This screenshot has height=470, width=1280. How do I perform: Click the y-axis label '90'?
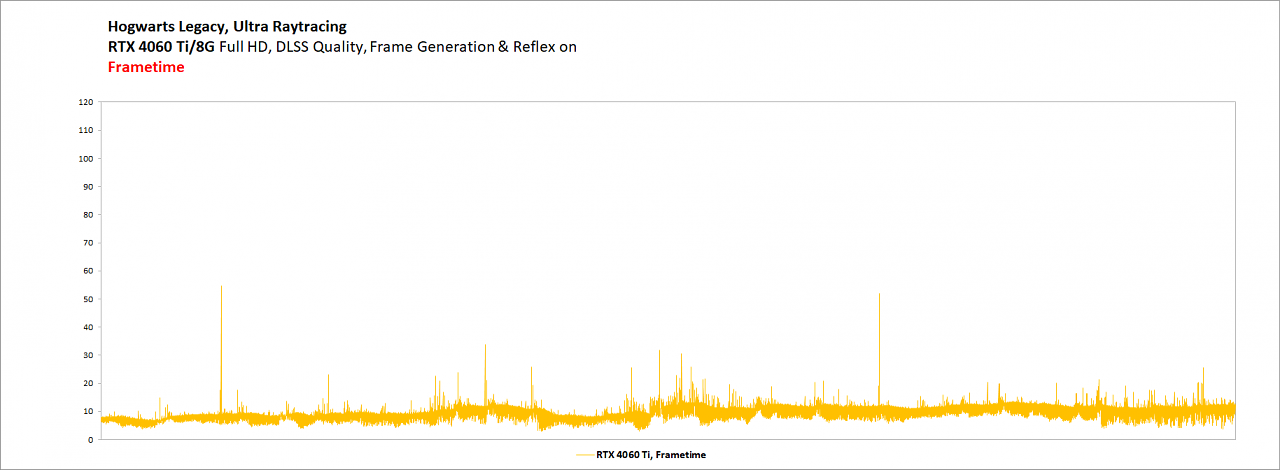pos(88,186)
